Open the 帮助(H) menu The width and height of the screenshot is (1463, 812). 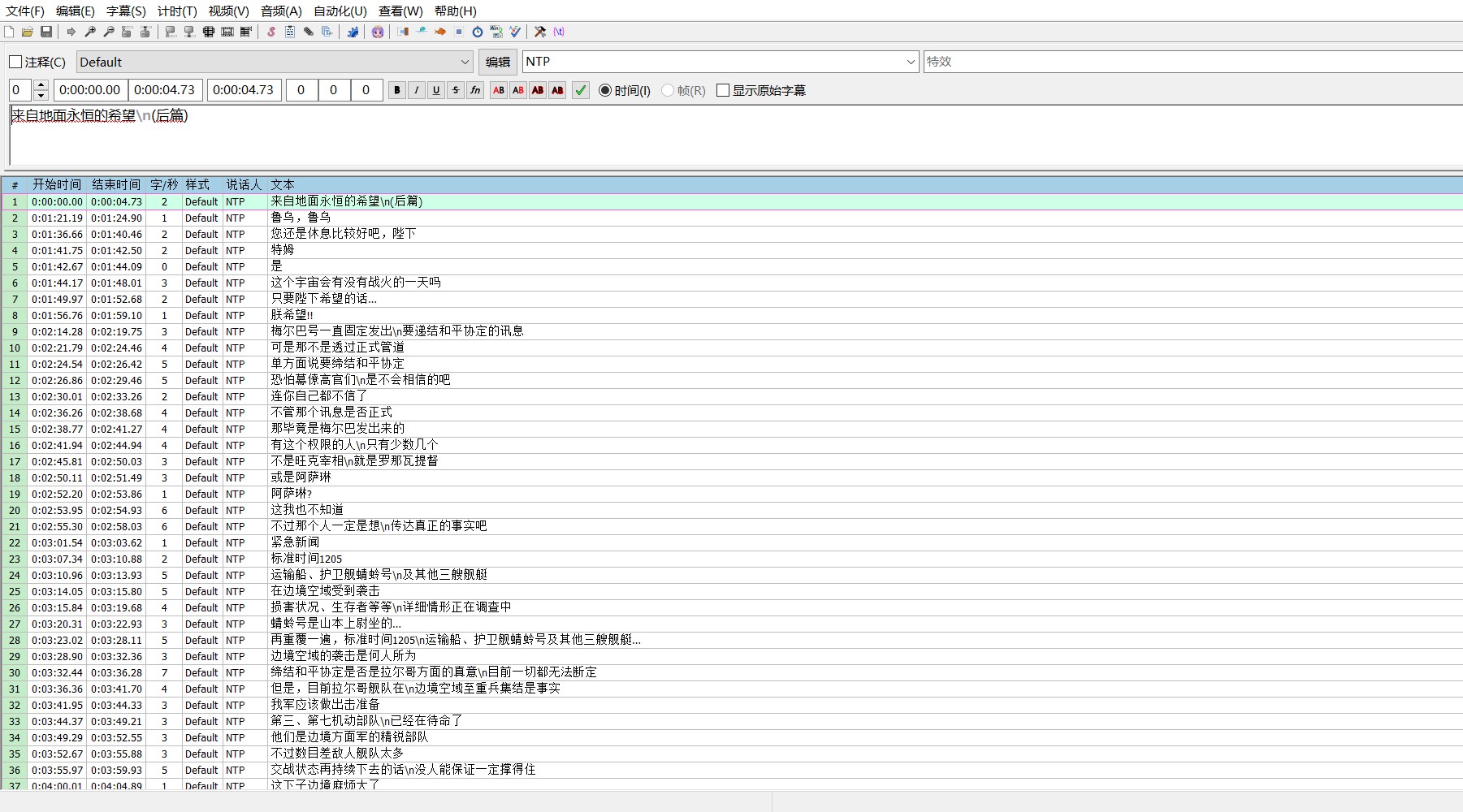coord(456,11)
